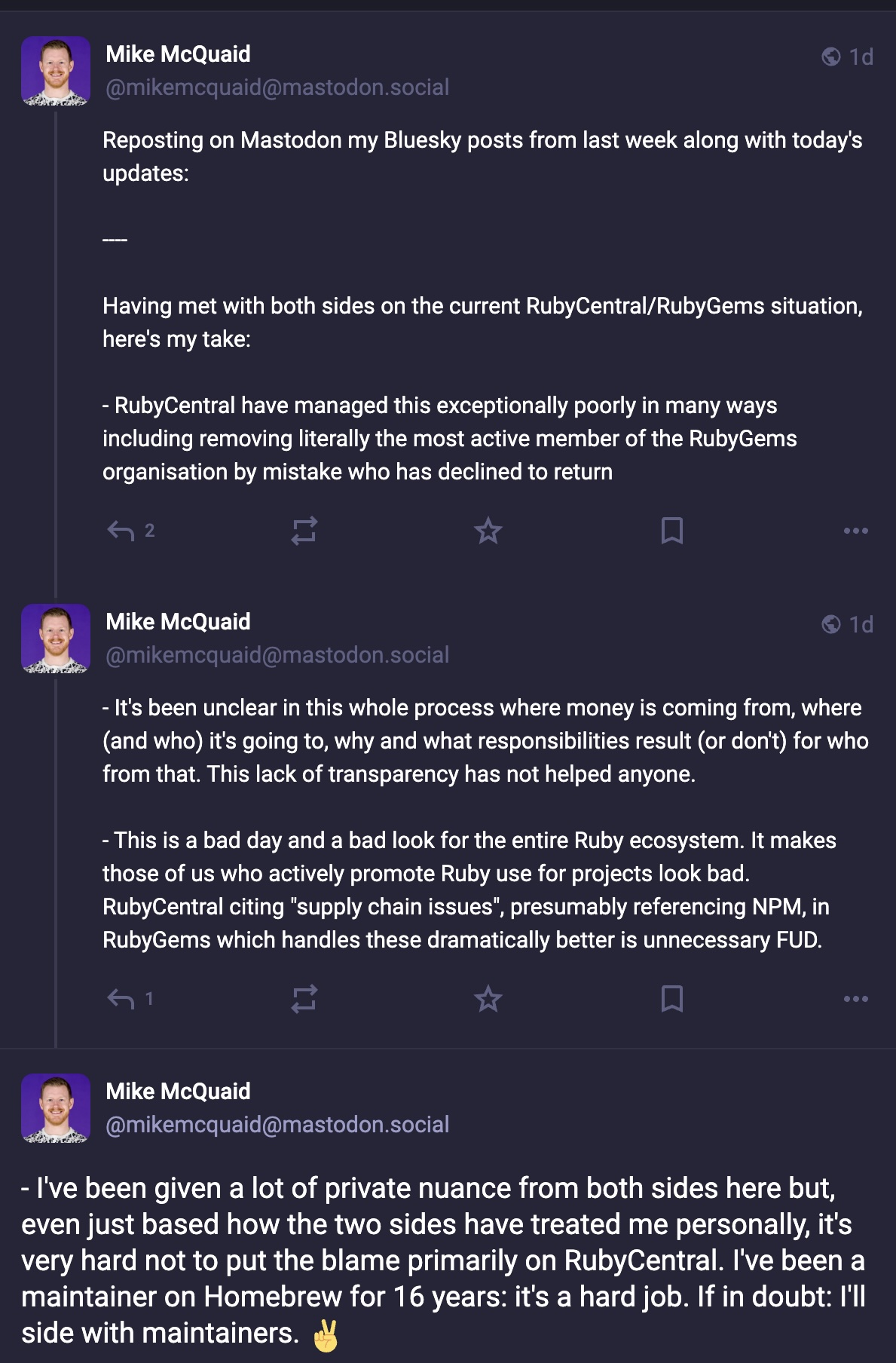Reply to the second post about transparency
This screenshot has width=896, height=1363.
121,1000
